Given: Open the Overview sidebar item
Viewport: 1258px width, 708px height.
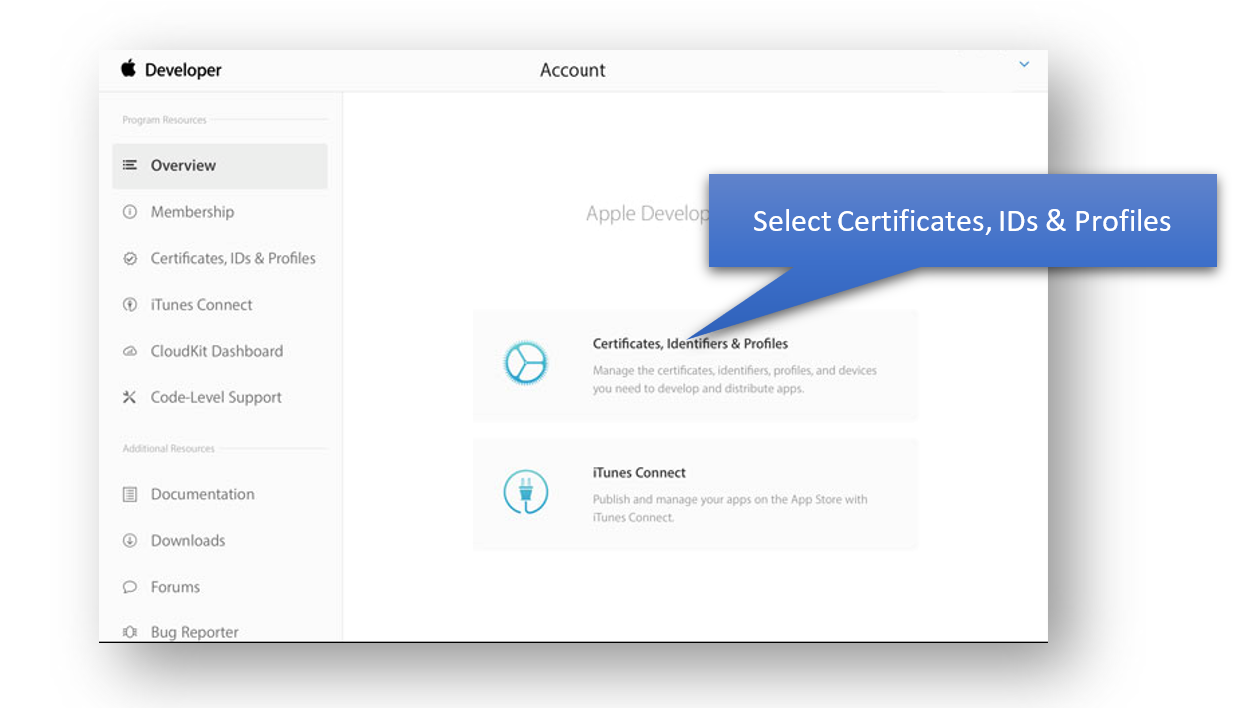Looking at the screenshot, I should point(220,166).
